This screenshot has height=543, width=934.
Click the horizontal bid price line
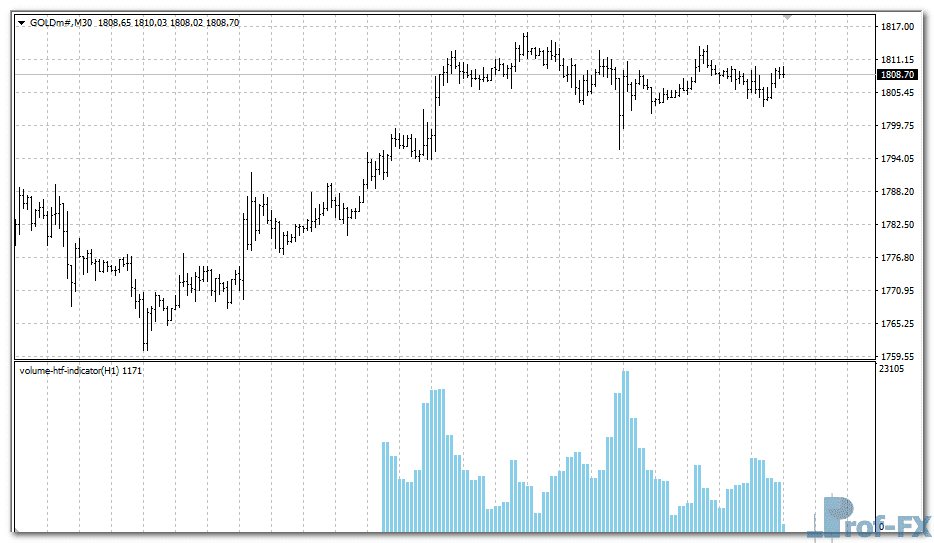pyautogui.click(x=300, y=75)
